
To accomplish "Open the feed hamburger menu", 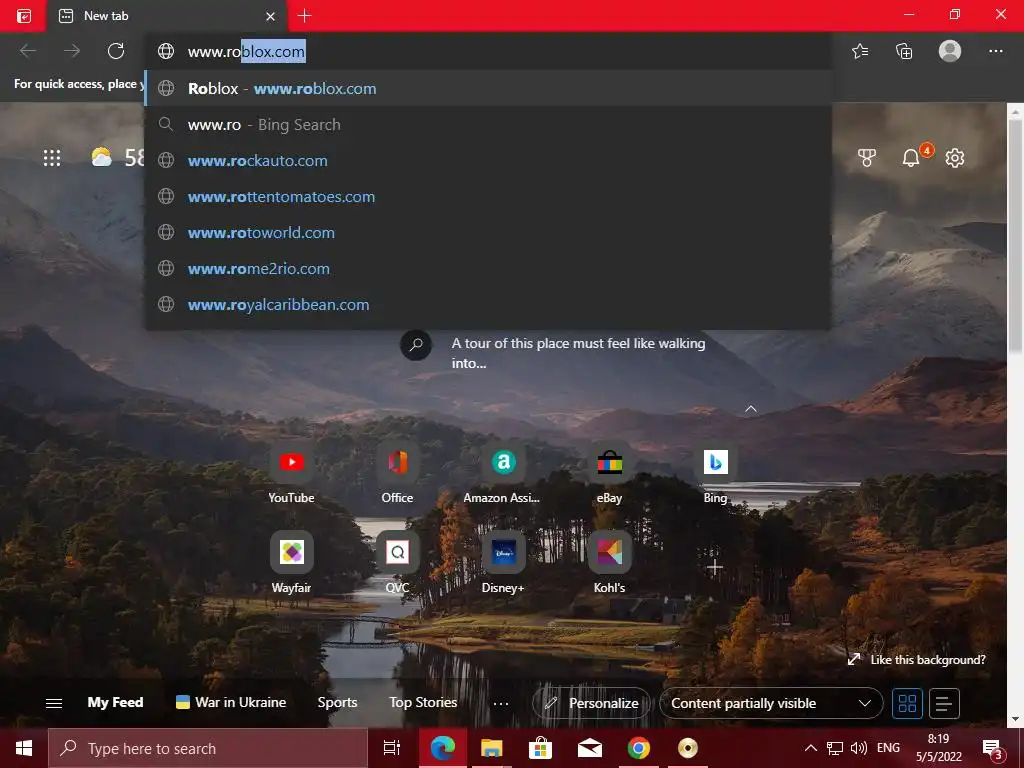I will coord(54,703).
